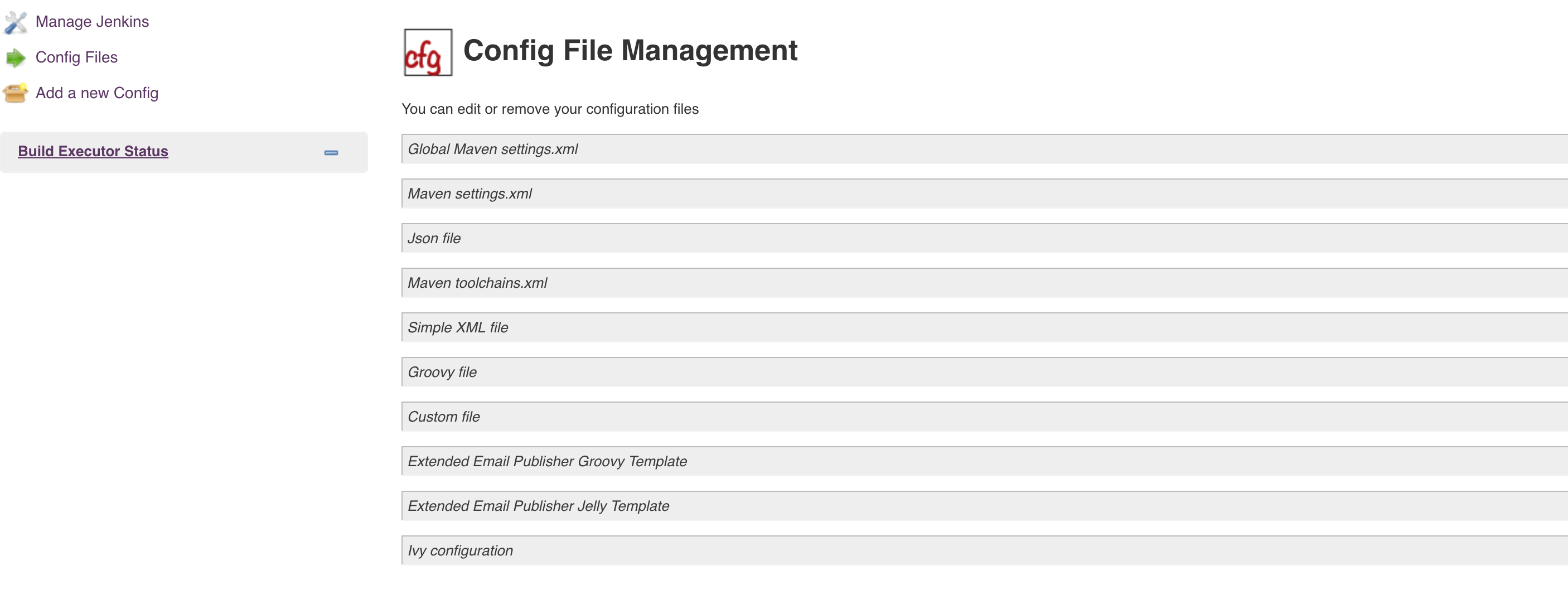Image resolution: width=1568 pixels, height=609 pixels.
Task: Select the Global Maven settings.xml section
Action: pyautogui.click(x=493, y=149)
